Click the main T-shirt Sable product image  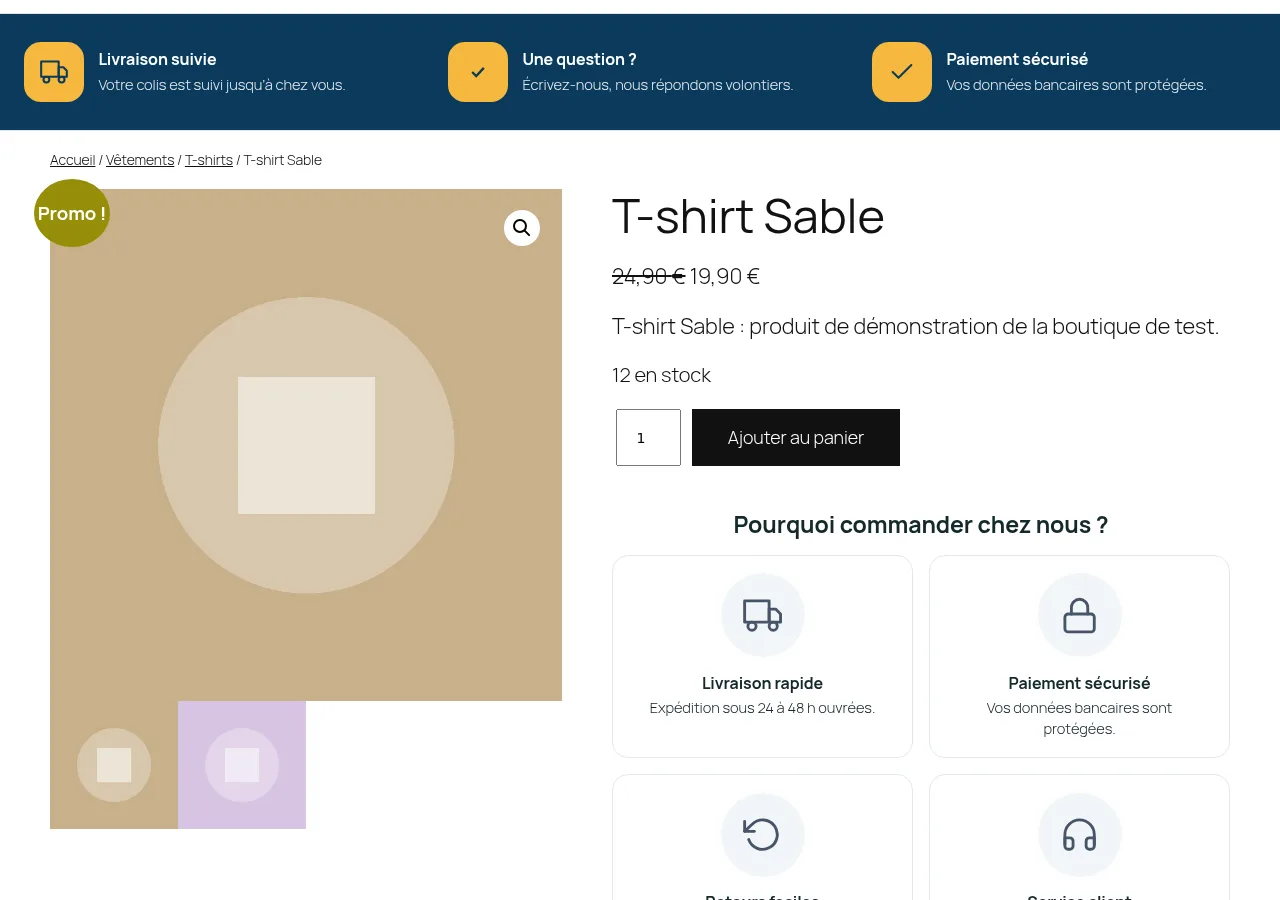pos(306,445)
